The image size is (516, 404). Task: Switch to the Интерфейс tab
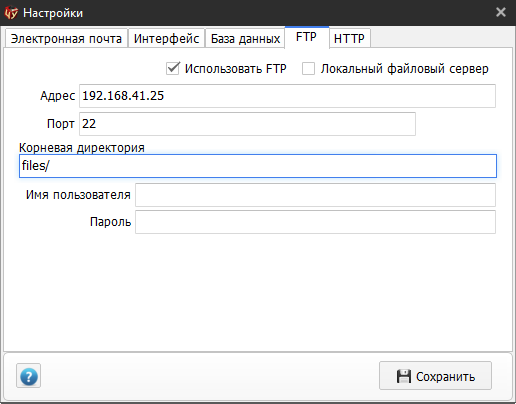coord(166,39)
